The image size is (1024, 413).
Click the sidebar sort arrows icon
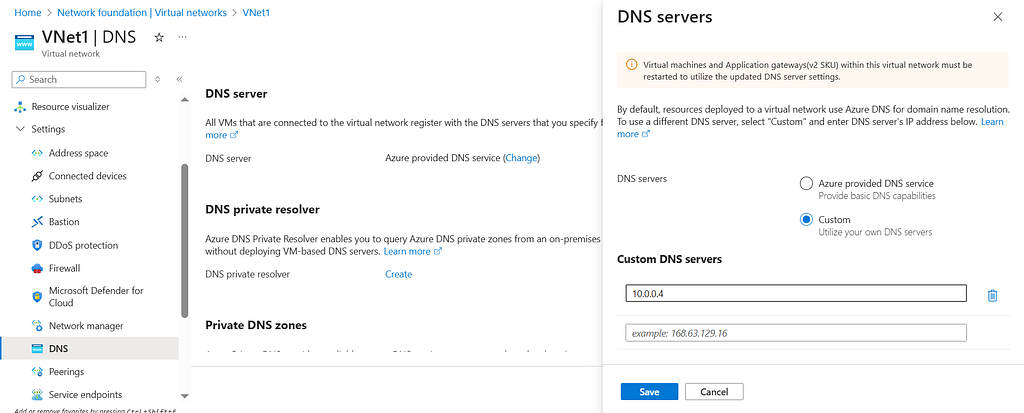[157, 80]
